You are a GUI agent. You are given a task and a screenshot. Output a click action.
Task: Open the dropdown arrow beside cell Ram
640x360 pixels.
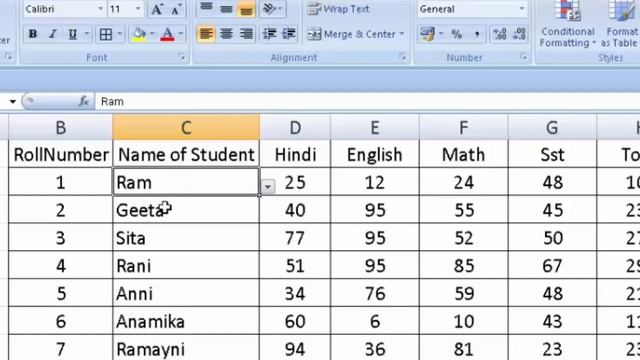tap(268, 187)
